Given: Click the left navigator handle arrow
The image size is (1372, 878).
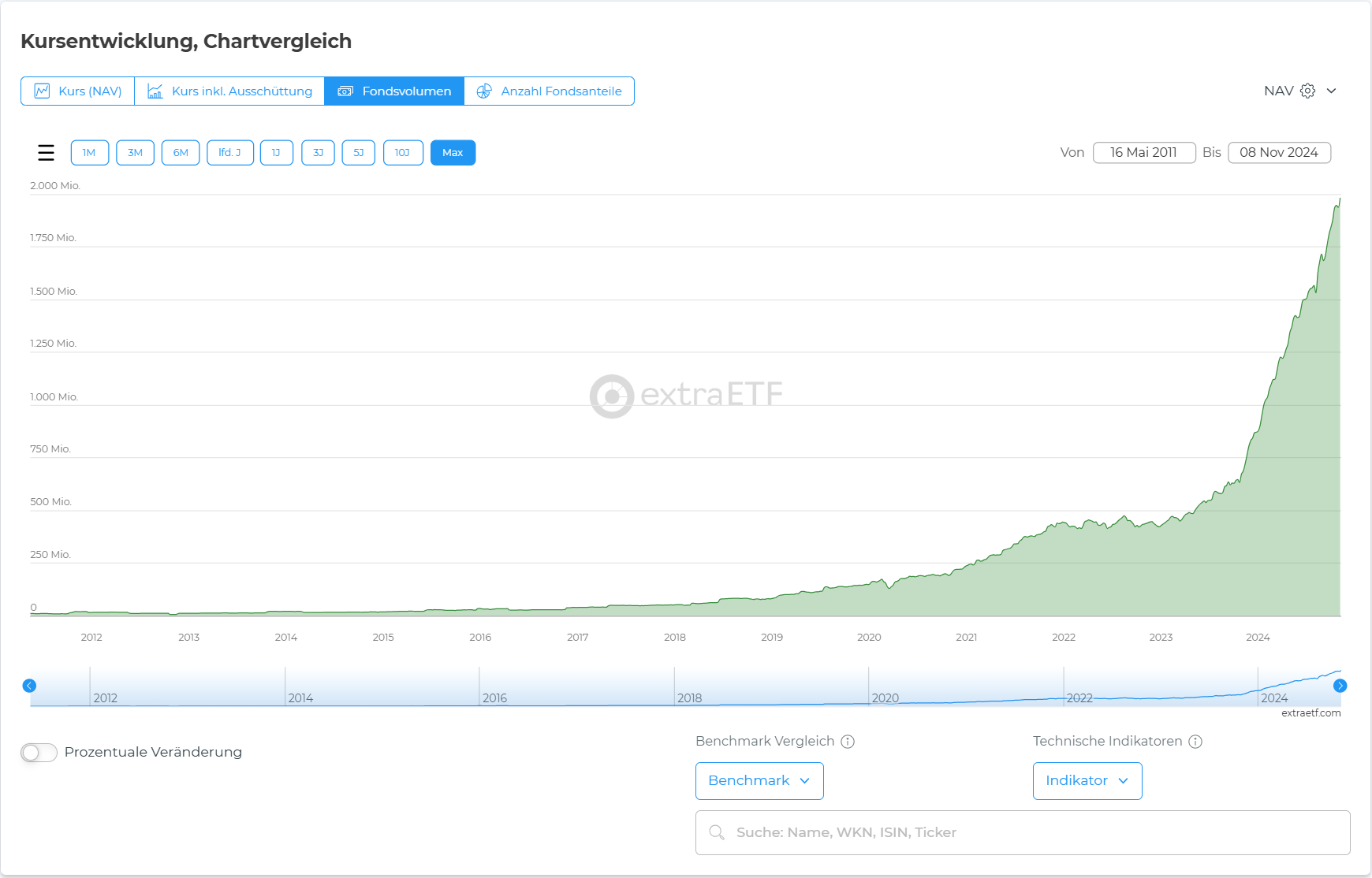Looking at the screenshot, I should point(29,686).
